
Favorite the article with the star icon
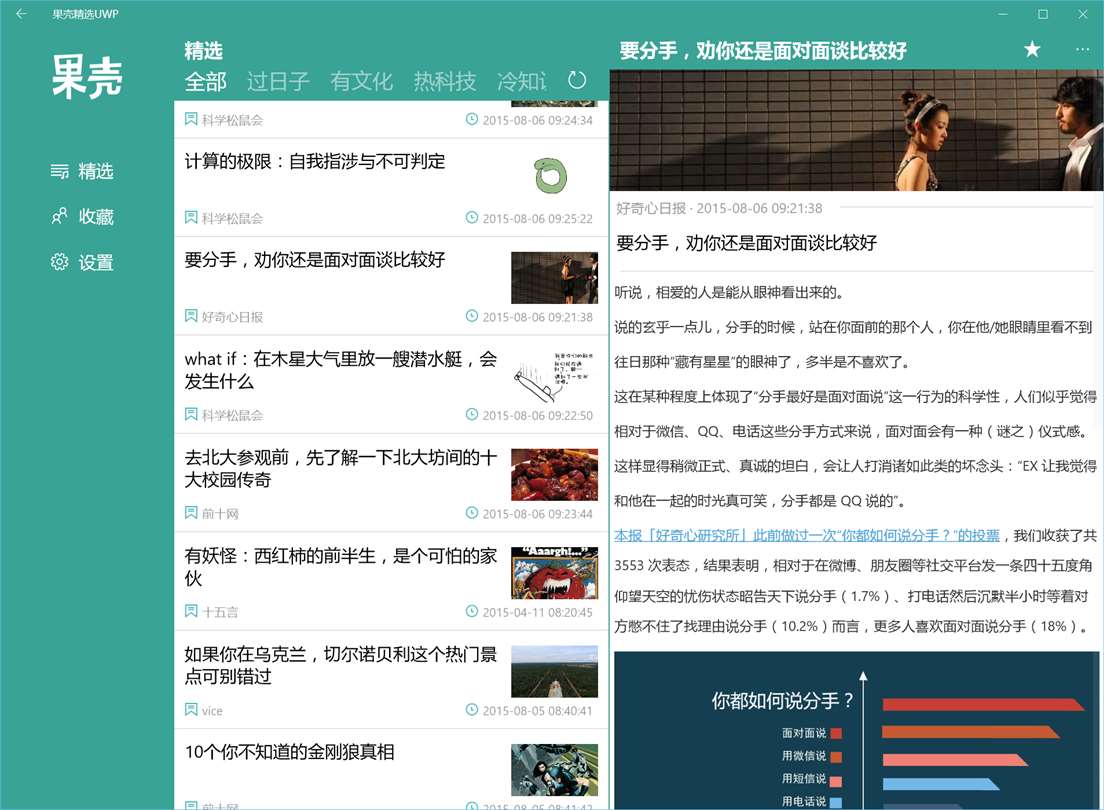click(x=1031, y=49)
